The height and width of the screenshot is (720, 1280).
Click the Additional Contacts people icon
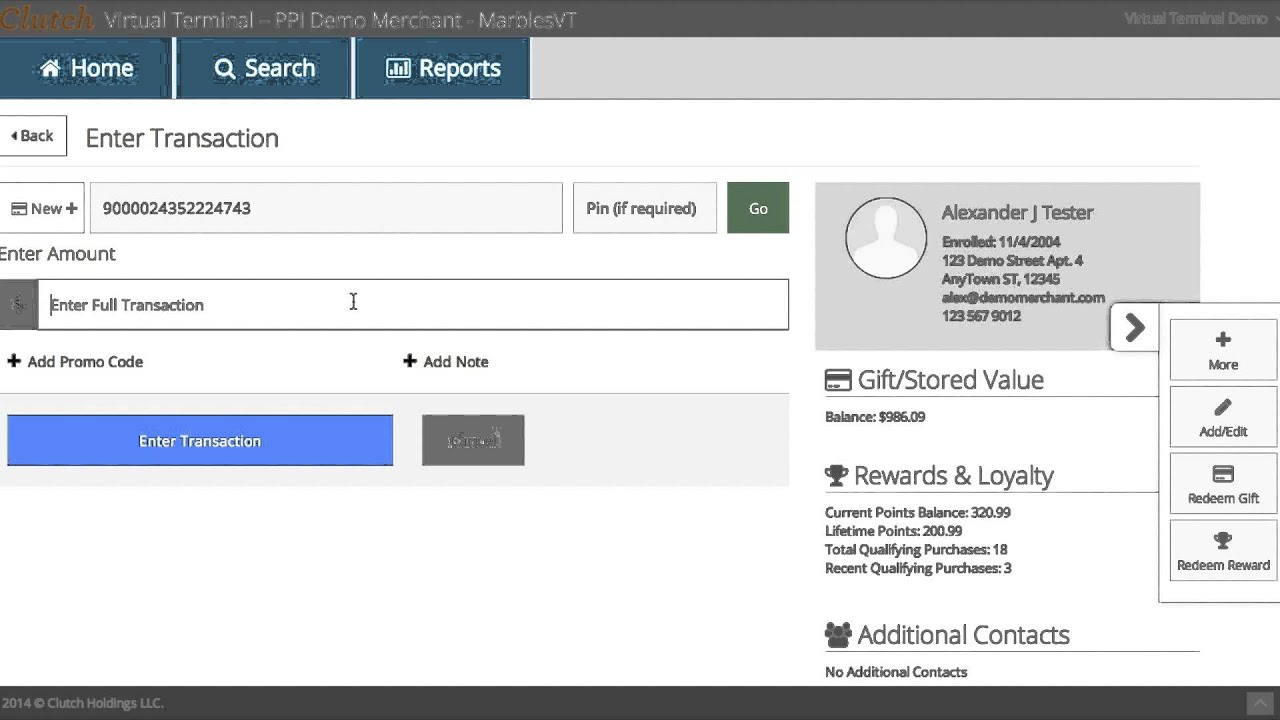838,635
